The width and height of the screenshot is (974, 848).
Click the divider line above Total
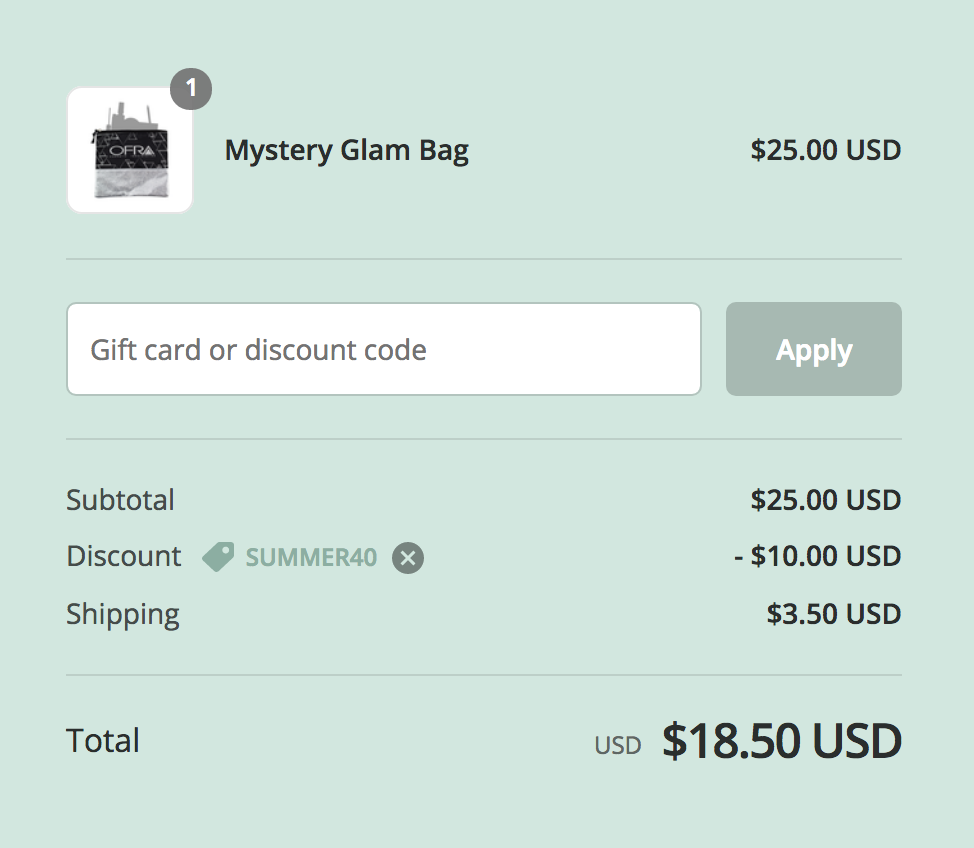[x=484, y=675]
